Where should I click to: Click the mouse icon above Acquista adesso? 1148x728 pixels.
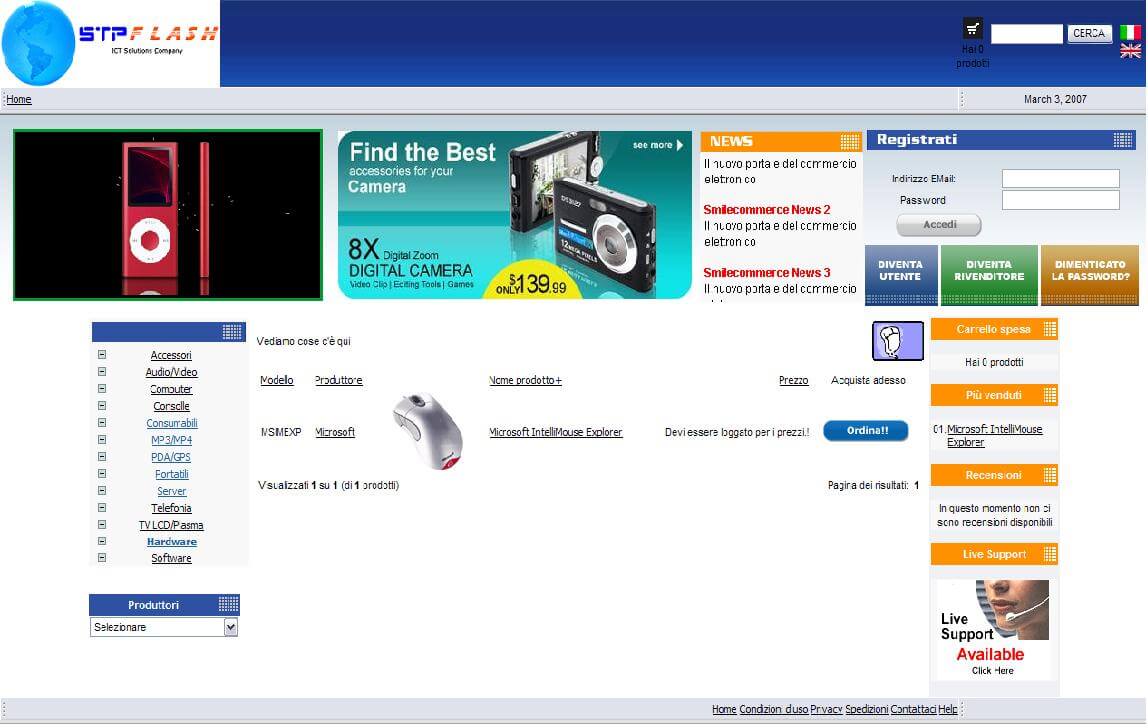[x=897, y=341]
